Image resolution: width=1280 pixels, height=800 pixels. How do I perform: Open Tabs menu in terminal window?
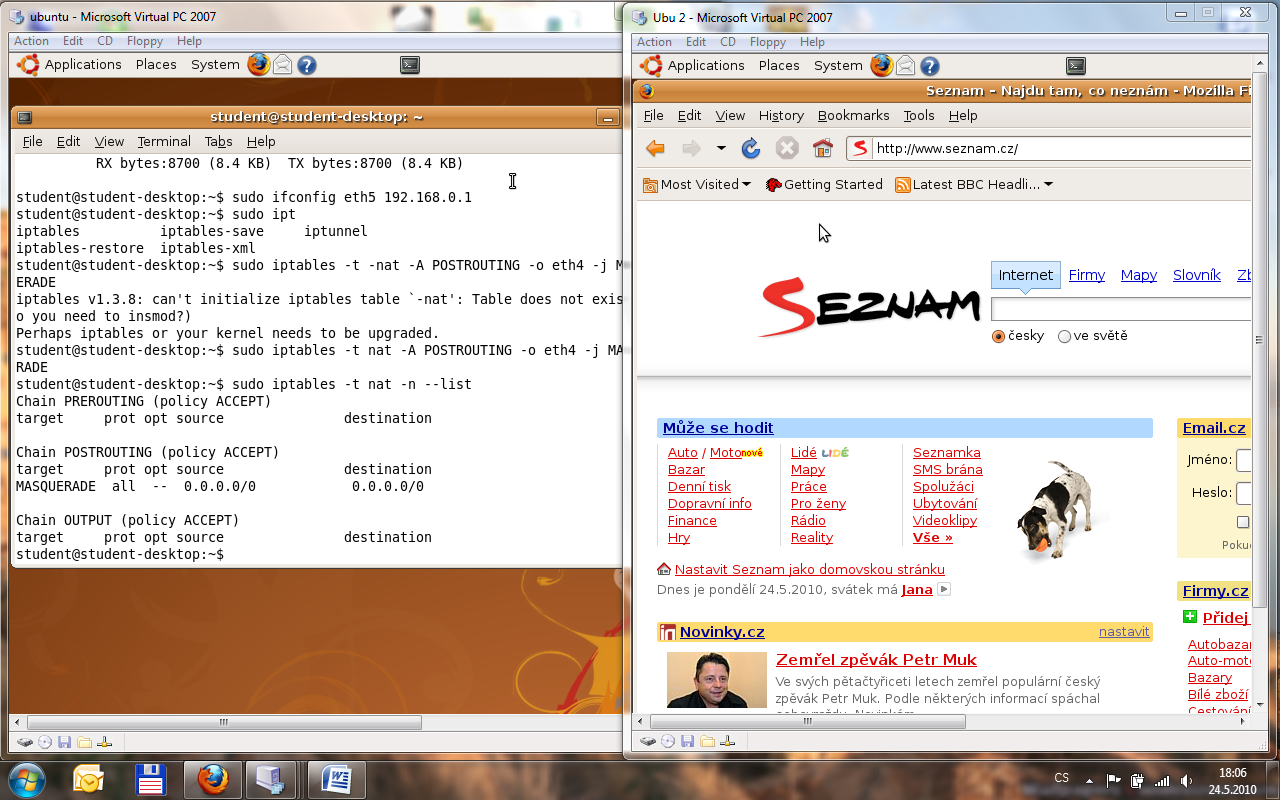[x=218, y=142]
